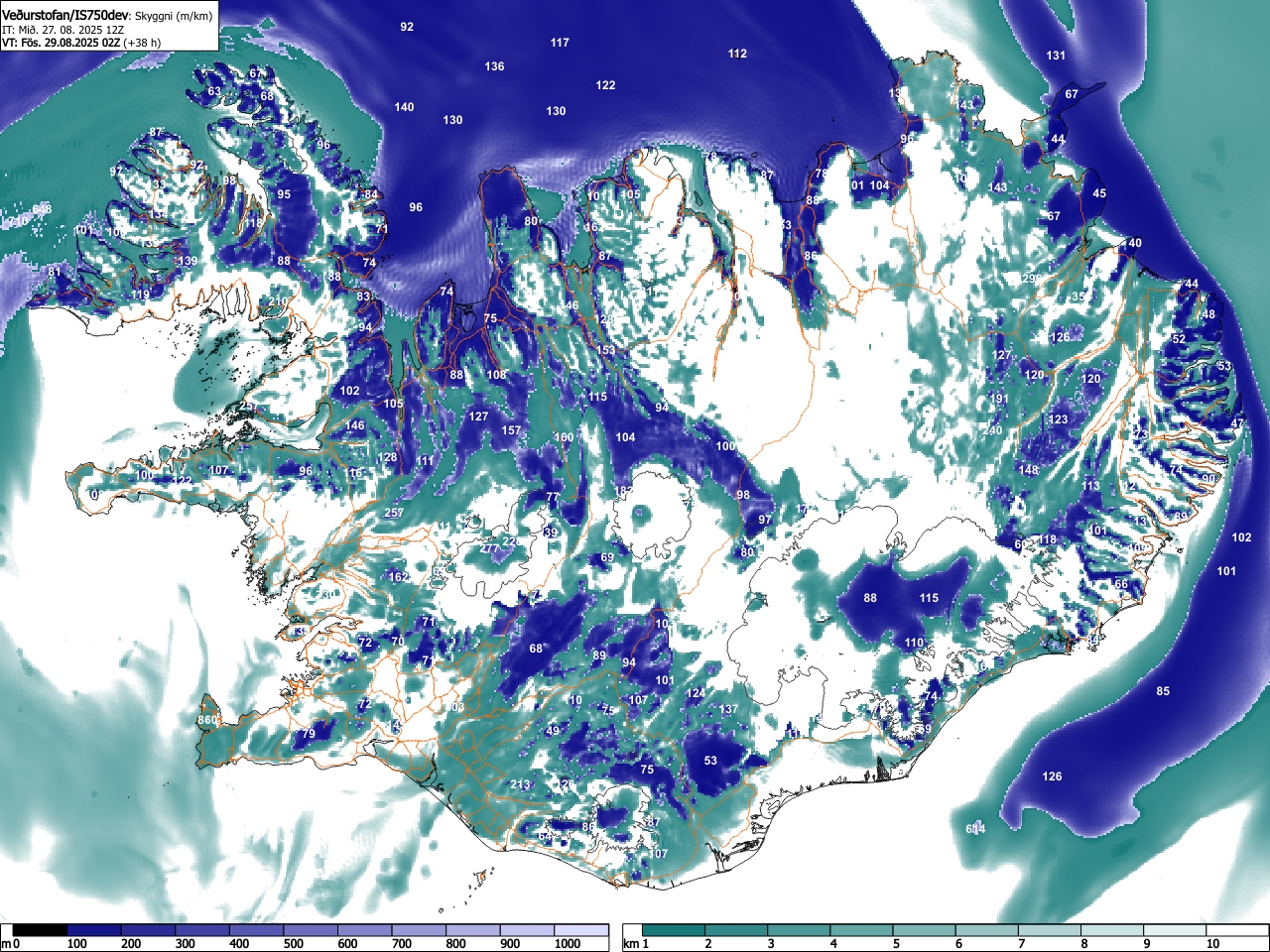Click the visibility value 213 in south Iceland
This screenshot has height=952, width=1270.
pos(520,784)
